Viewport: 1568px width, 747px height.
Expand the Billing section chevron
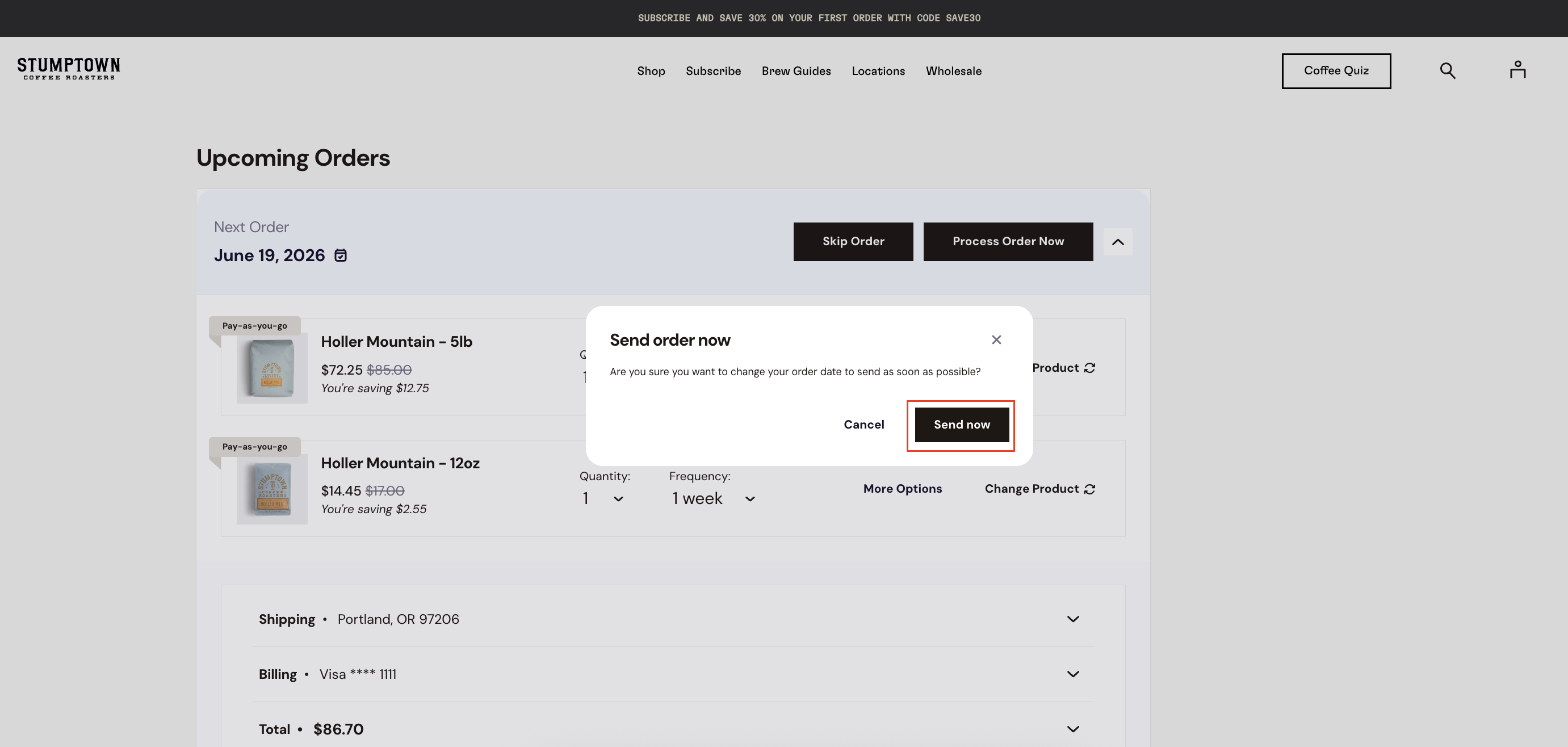pos(1073,674)
